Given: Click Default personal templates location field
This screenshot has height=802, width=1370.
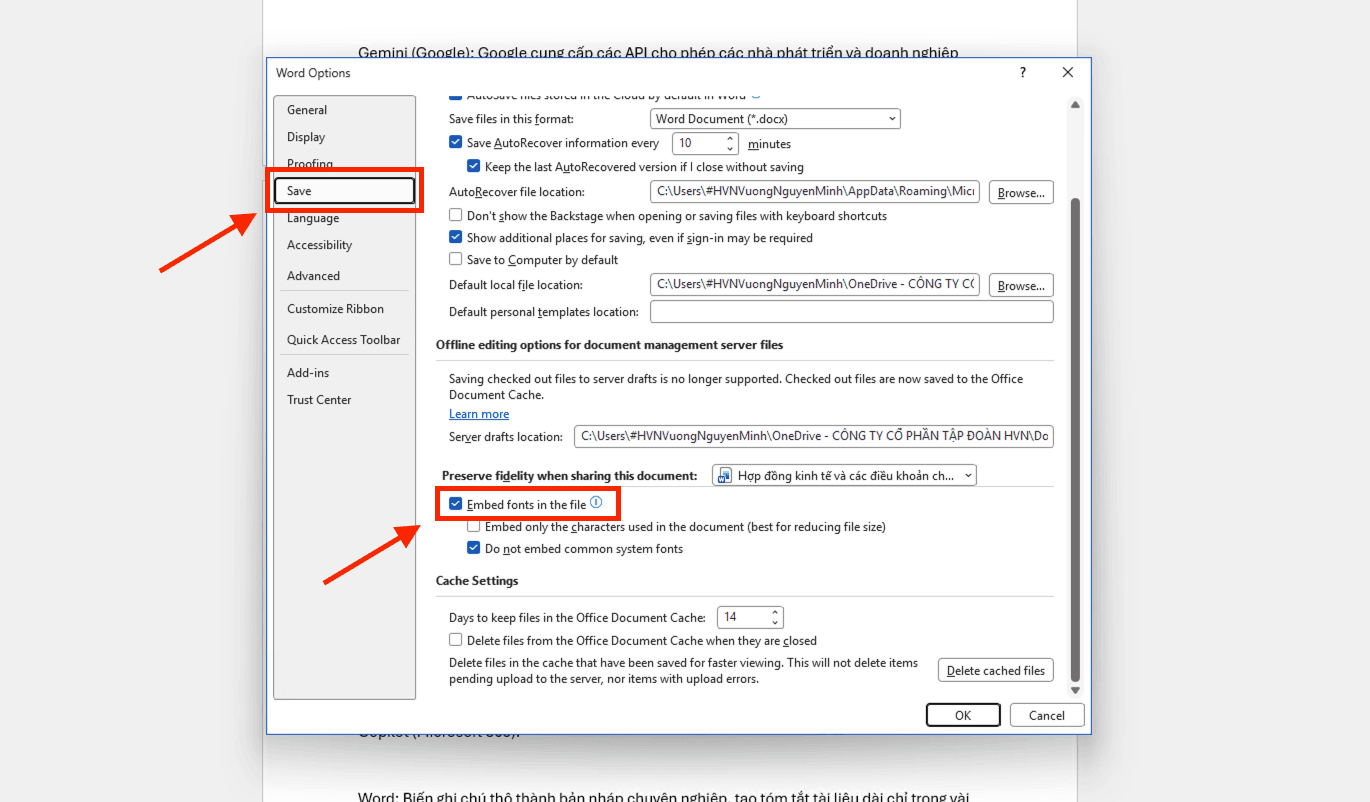Looking at the screenshot, I should pos(851,312).
